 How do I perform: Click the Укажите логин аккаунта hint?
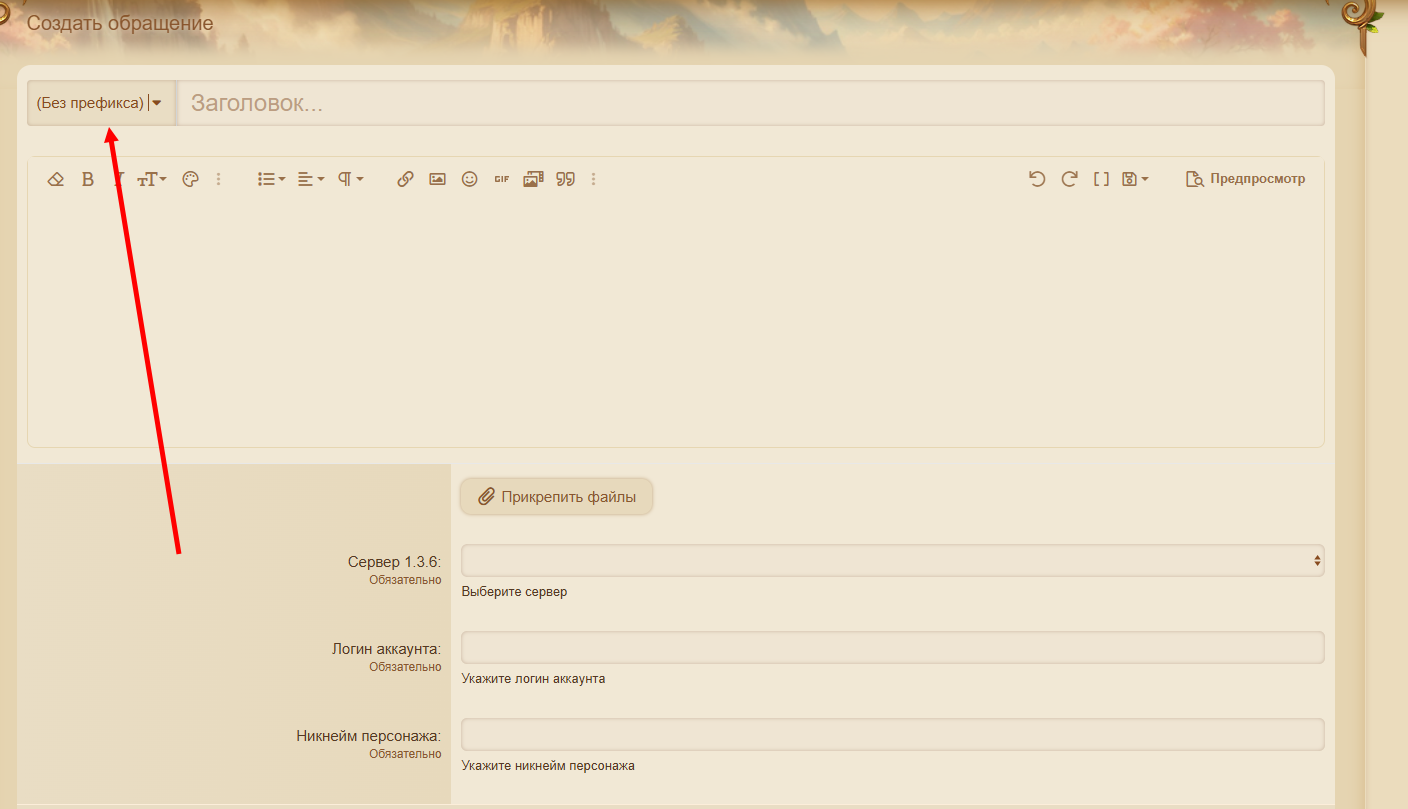pyautogui.click(x=533, y=679)
